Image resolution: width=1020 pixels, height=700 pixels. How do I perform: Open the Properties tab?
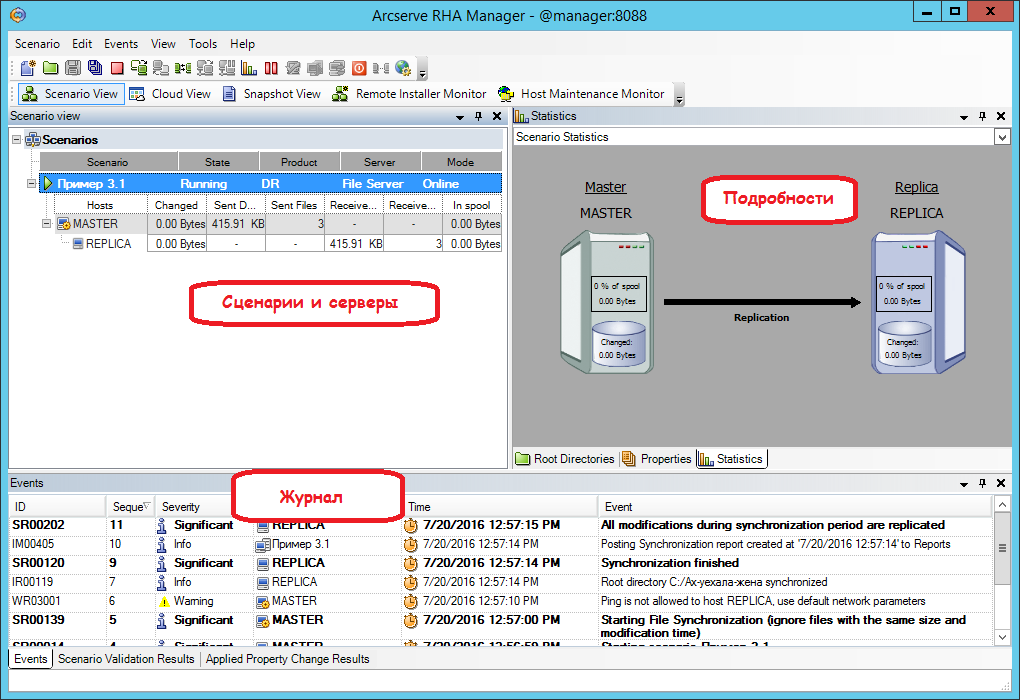[x=656, y=459]
